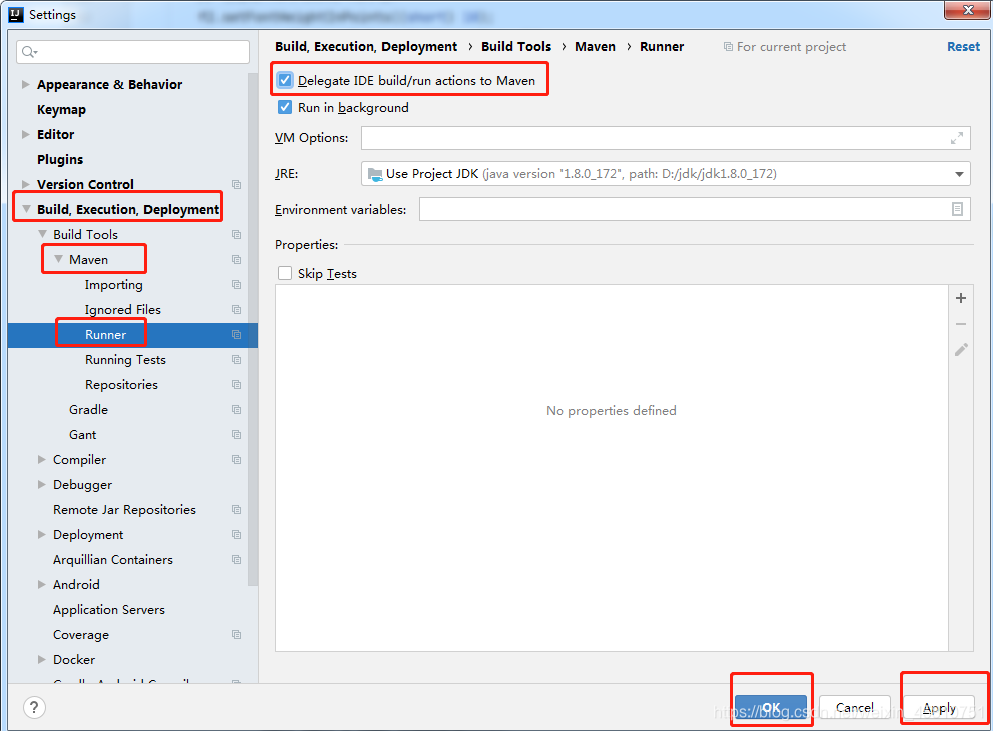Expand the Editor section arrow

pos(26,134)
